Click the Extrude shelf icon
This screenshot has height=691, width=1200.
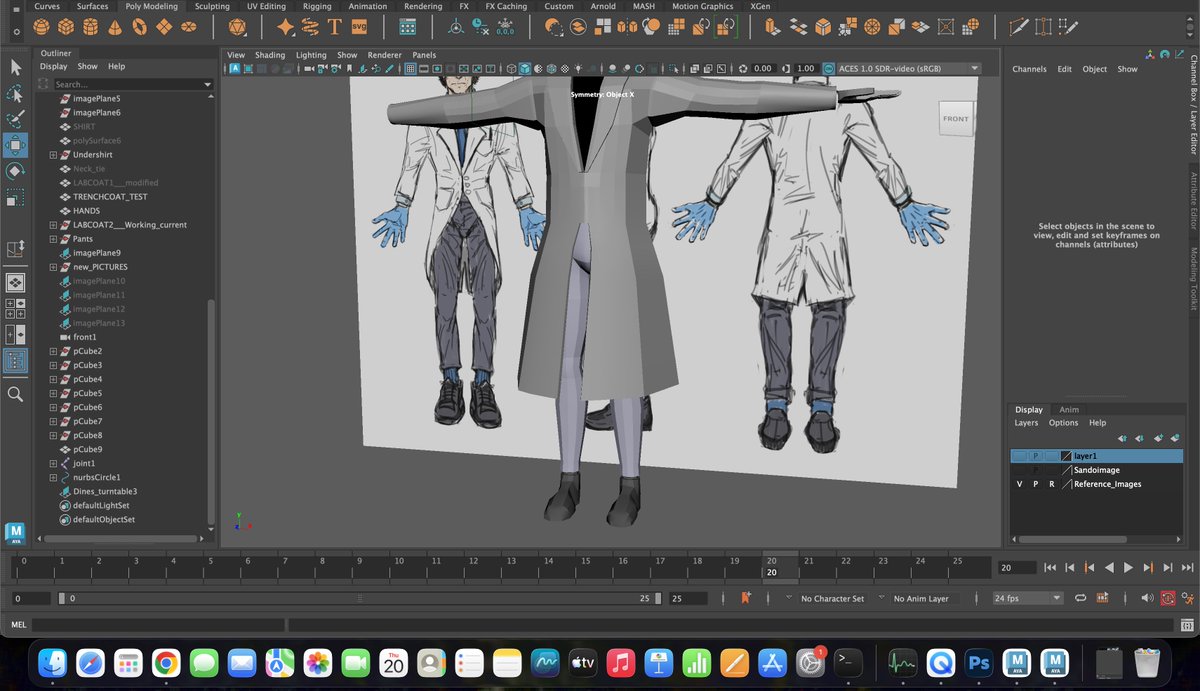[x=774, y=27]
